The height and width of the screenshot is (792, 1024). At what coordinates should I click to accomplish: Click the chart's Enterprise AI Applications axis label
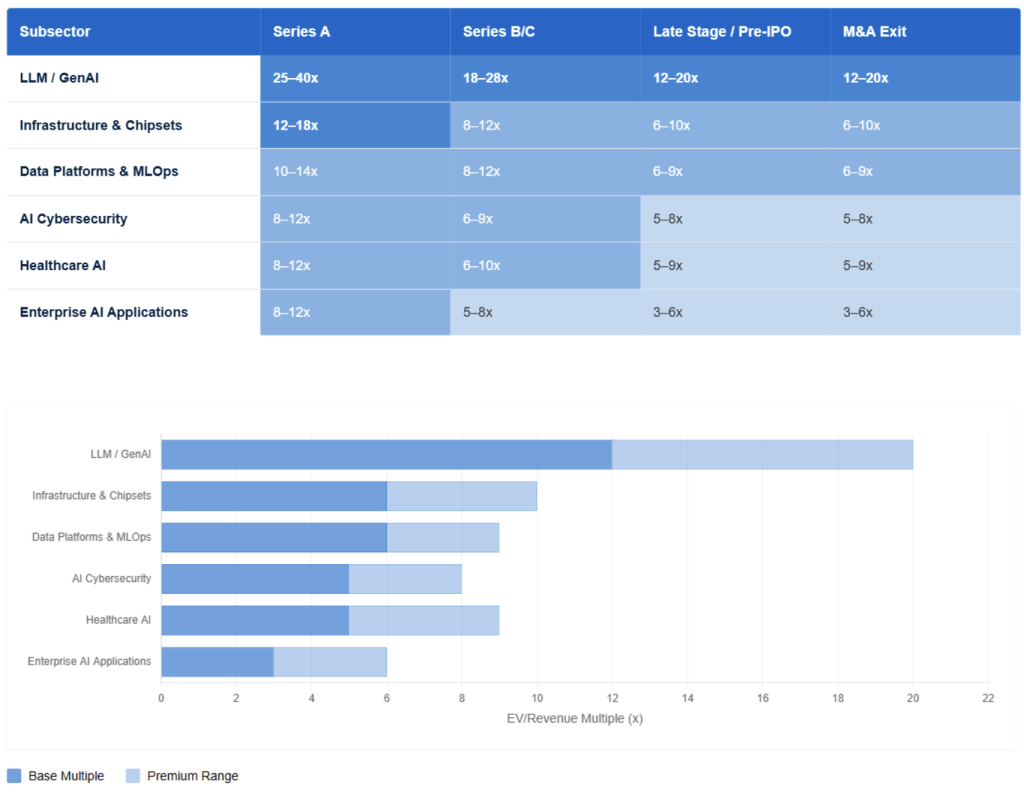click(x=89, y=661)
